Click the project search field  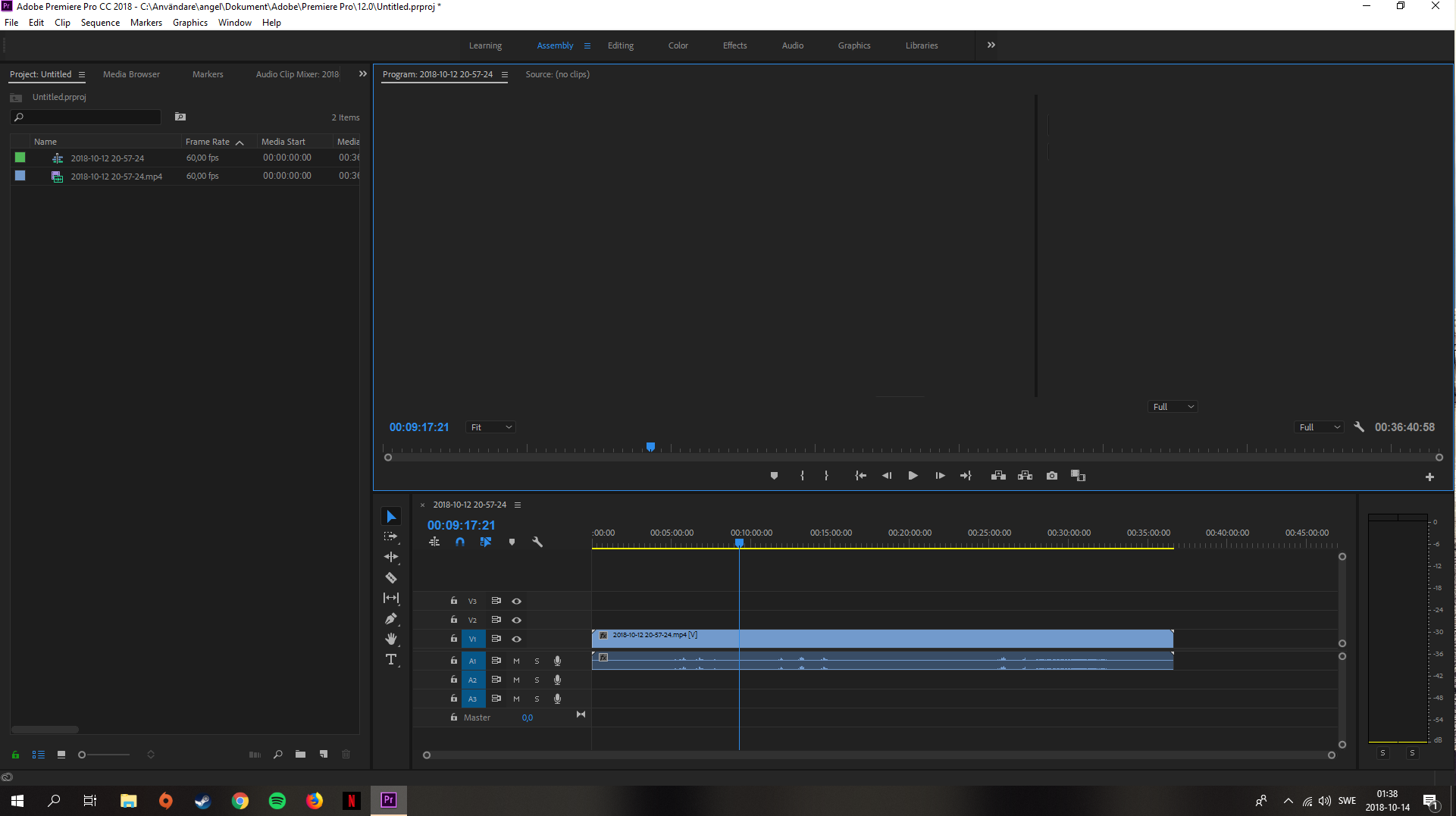click(86, 117)
